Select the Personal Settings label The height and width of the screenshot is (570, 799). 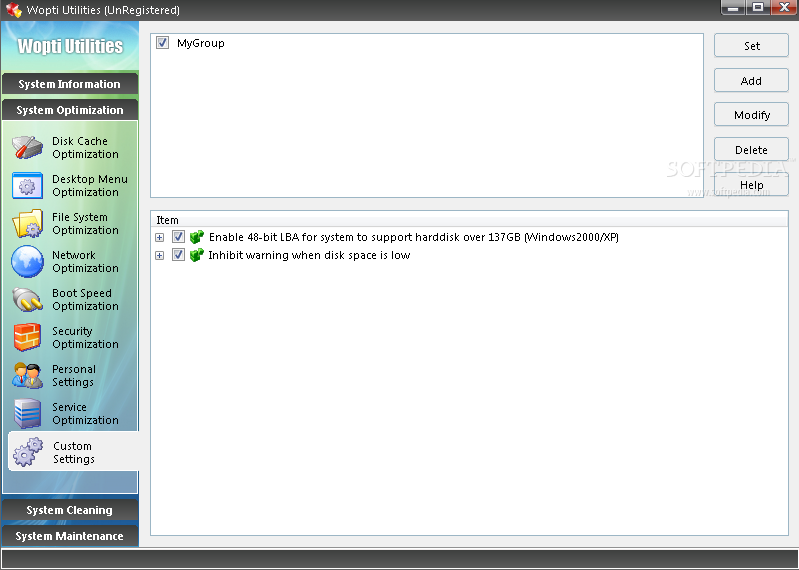73,376
